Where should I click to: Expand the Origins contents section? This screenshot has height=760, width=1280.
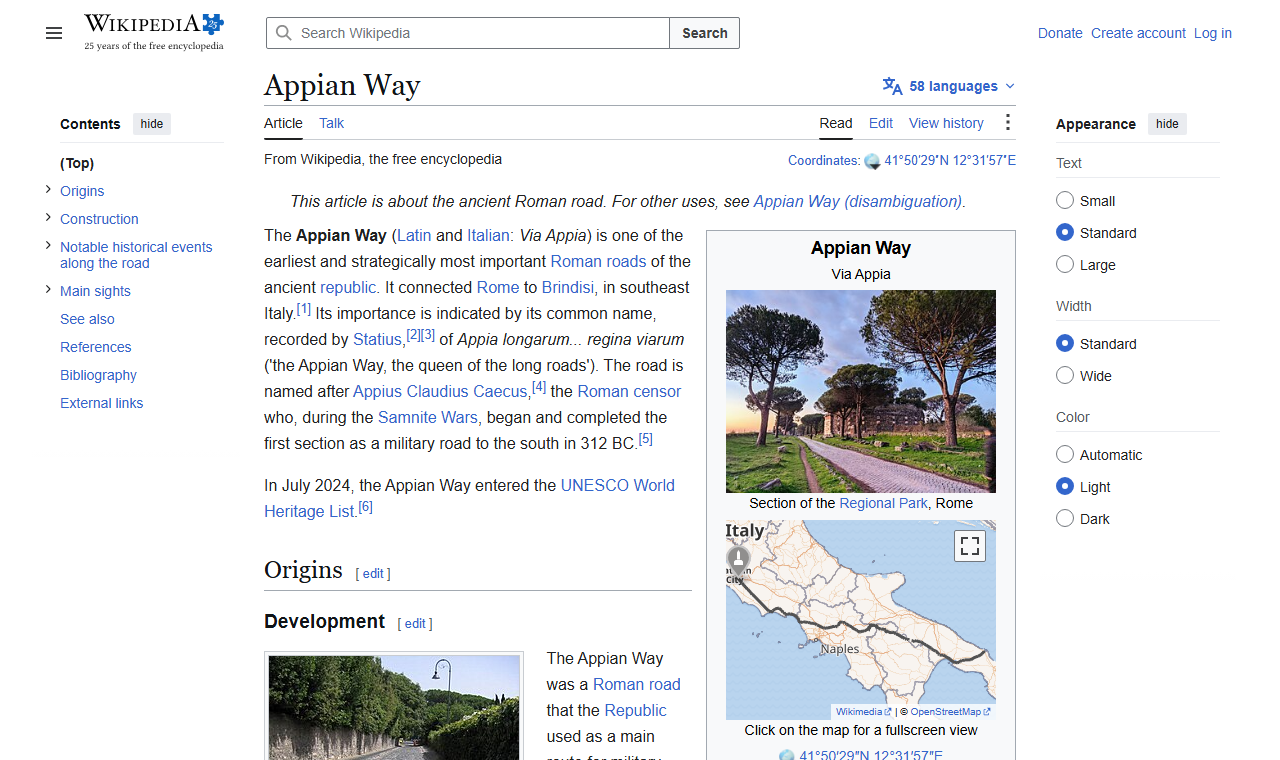point(48,189)
